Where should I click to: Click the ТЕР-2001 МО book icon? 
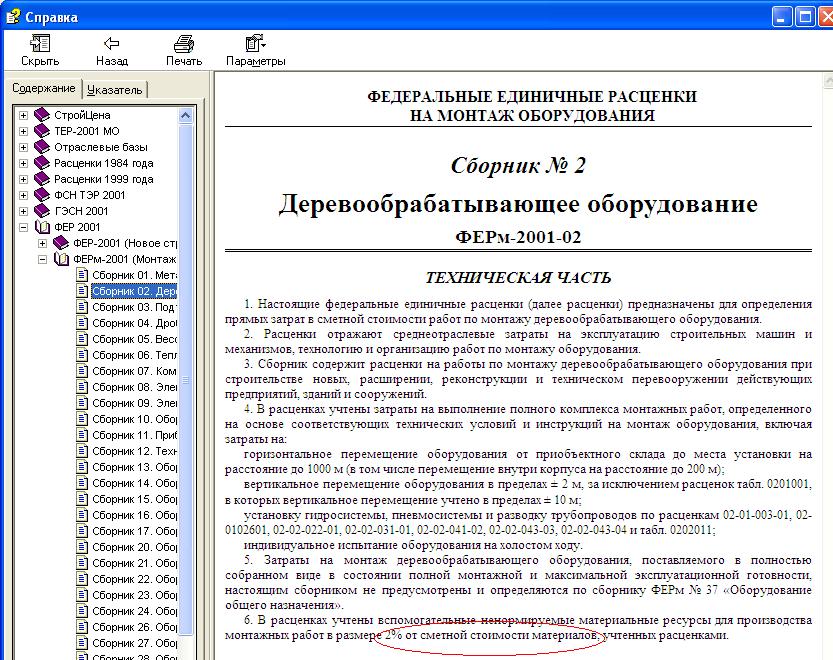(42, 131)
